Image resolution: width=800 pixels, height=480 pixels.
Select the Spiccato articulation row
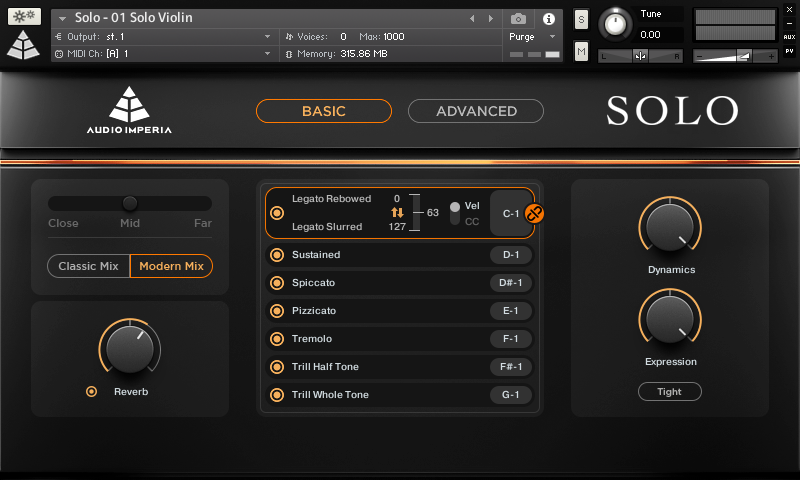point(399,283)
